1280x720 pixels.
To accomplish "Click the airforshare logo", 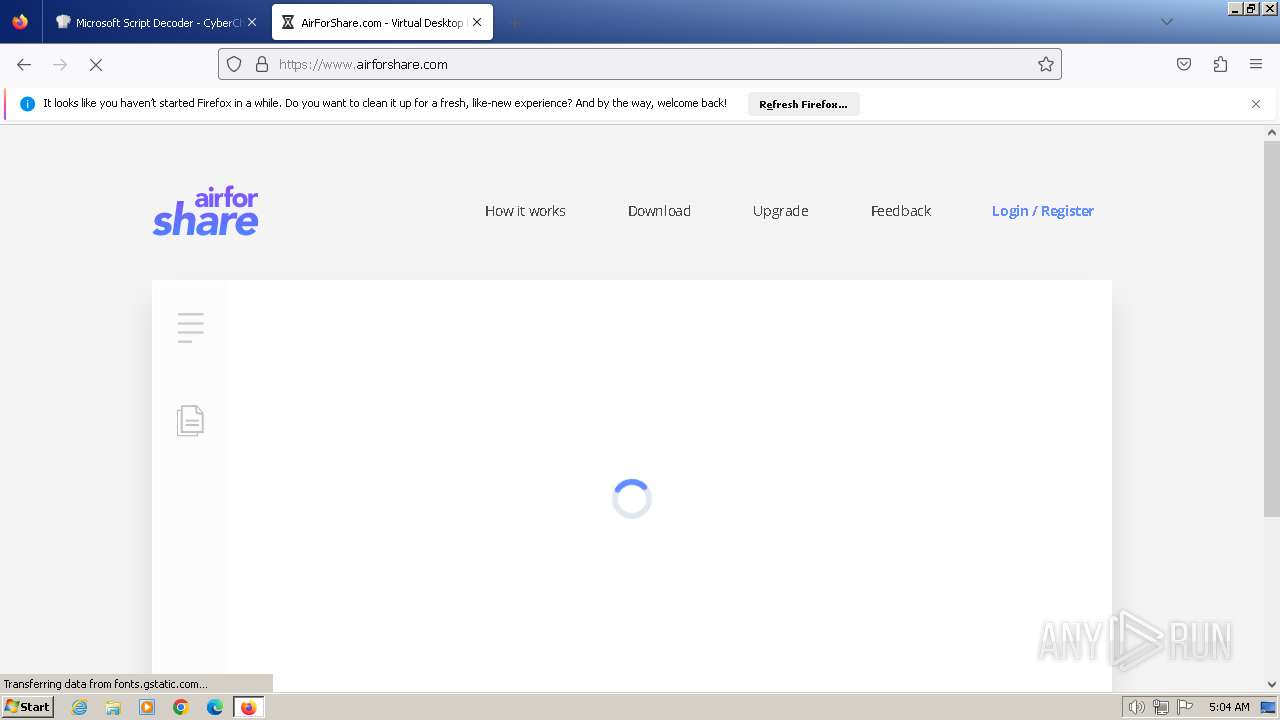I will (x=206, y=211).
